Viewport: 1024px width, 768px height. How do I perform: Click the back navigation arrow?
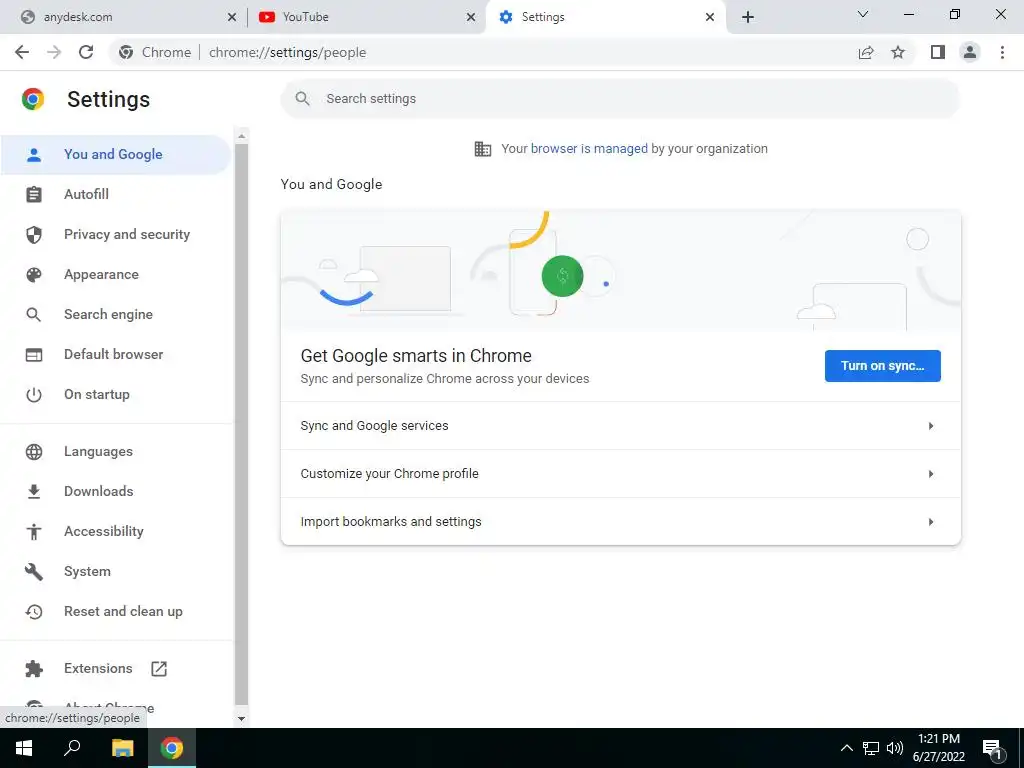[22, 52]
